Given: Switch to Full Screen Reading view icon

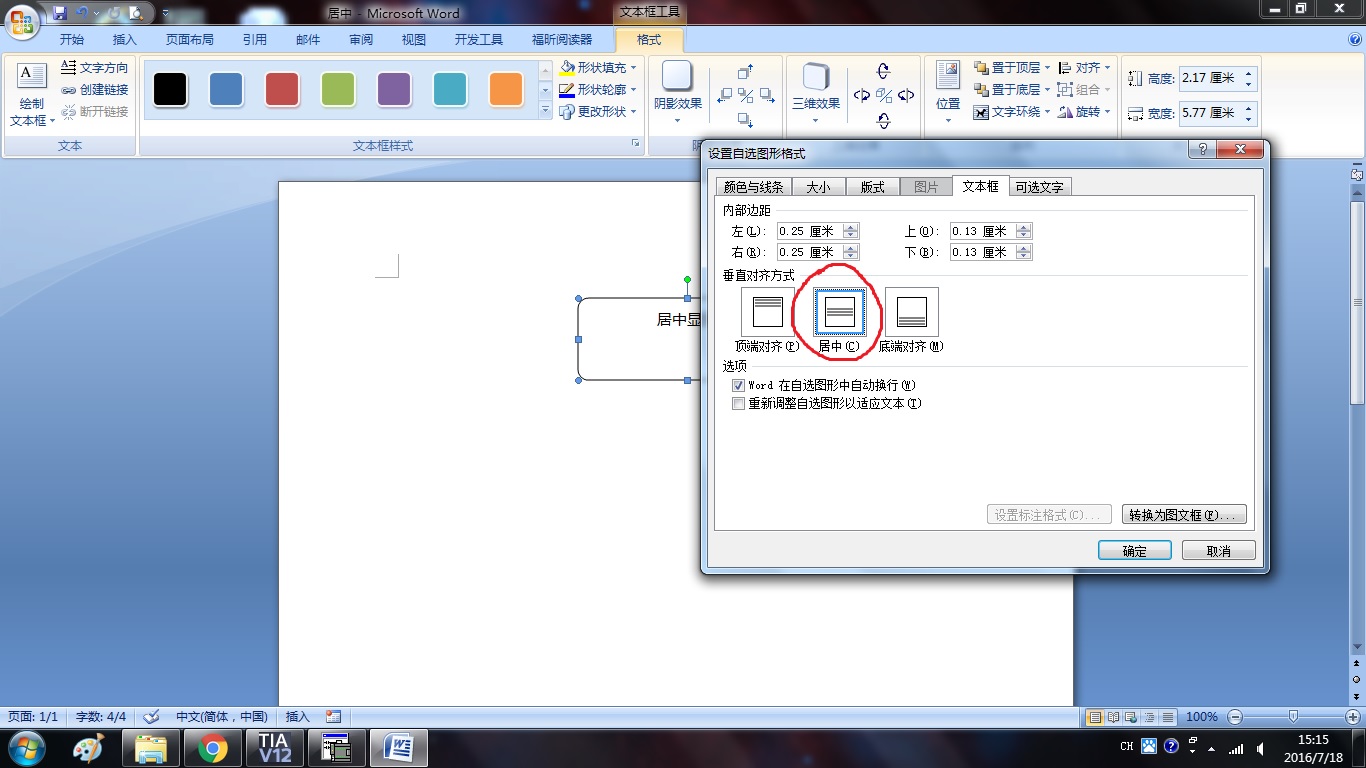Looking at the screenshot, I should 1113,717.
